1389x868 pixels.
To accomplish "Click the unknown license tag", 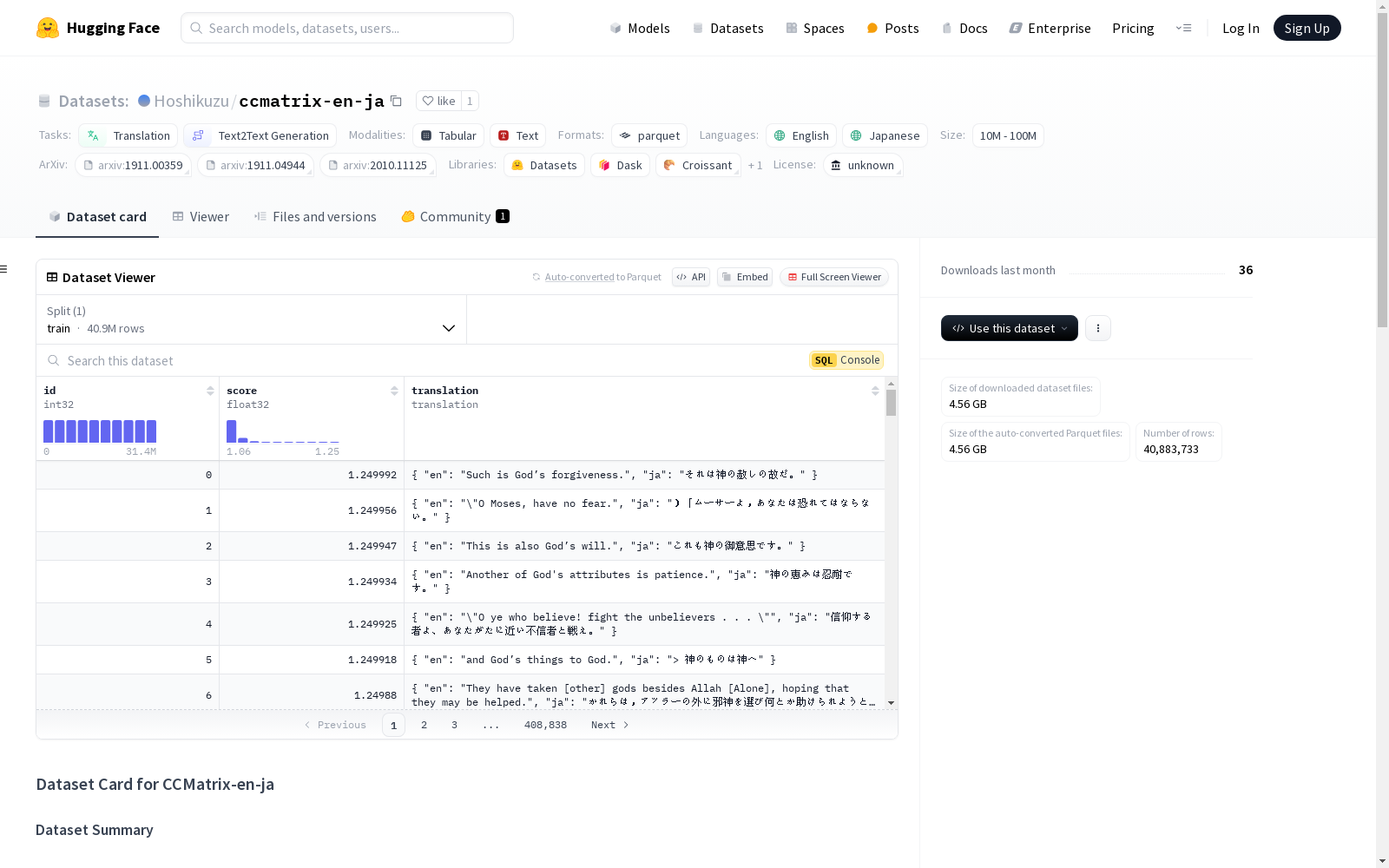I will pyautogui.click(x=862, y=165).
